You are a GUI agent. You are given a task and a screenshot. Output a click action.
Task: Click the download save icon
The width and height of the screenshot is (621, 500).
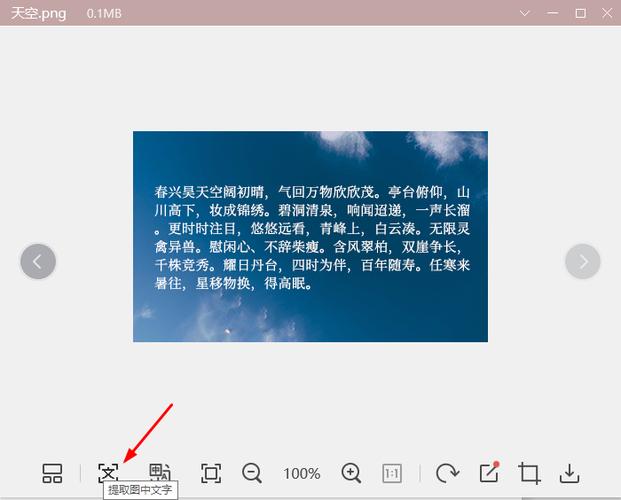(570, 473)
